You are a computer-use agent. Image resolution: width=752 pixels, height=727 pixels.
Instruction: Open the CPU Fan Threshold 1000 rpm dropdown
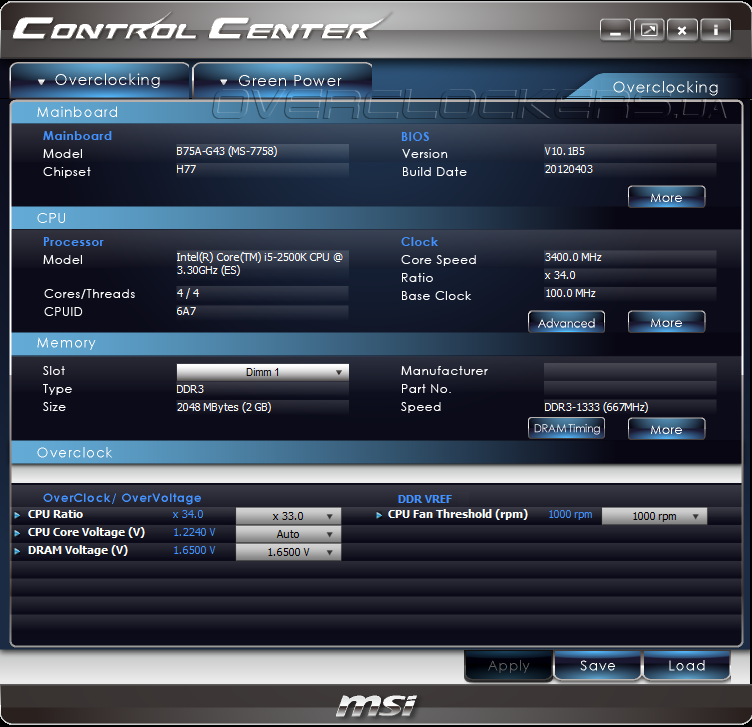click(x=654, y=516)
